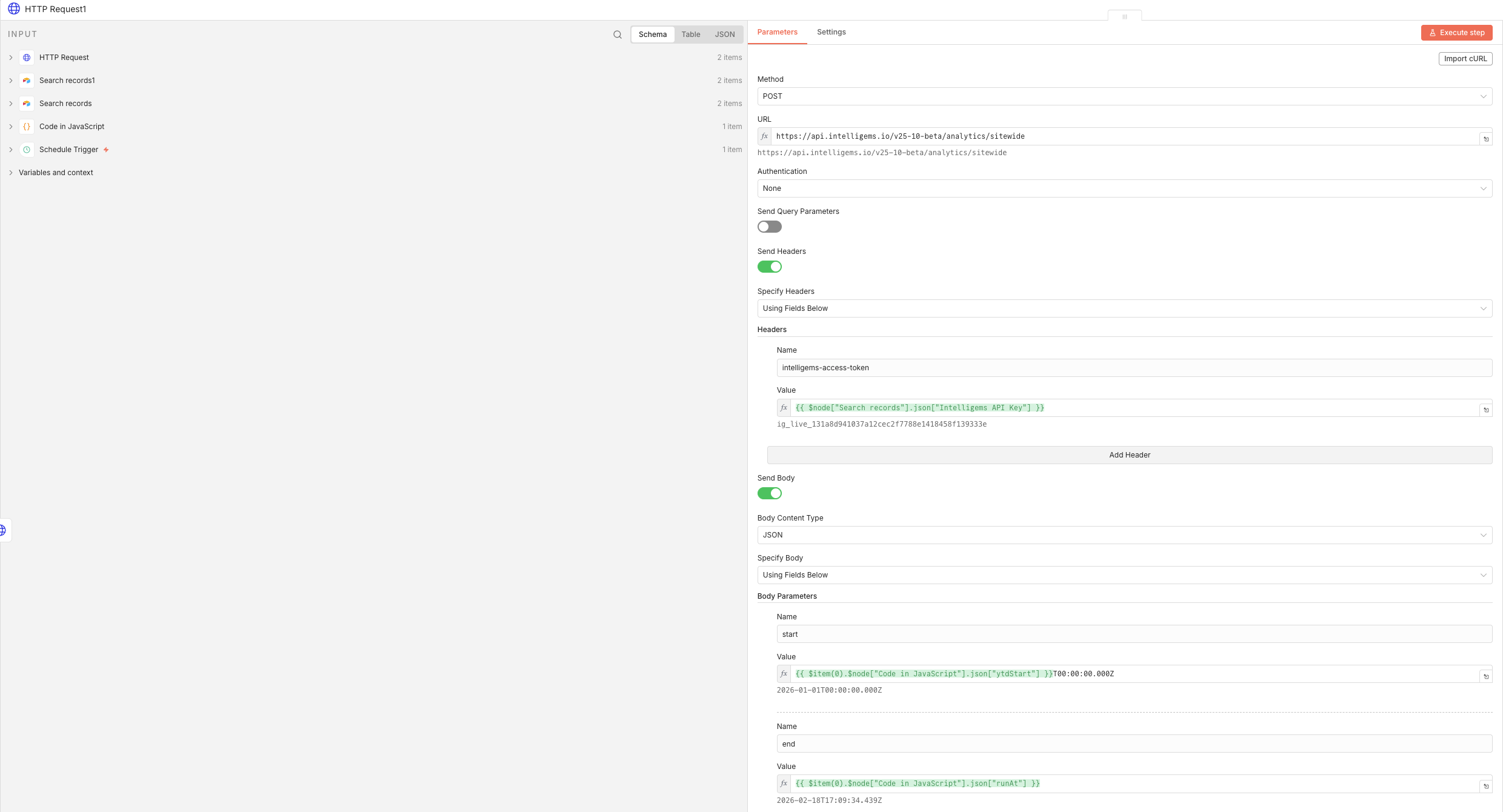Image resolution: width=1503 pixels, height=812 pixels.
Task: Enable the Send Query Parameters toggle
Action: [x=769, y=227]
